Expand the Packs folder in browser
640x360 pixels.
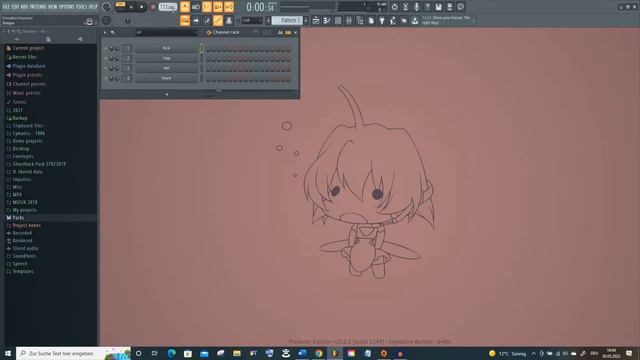[x=18, y=218]
